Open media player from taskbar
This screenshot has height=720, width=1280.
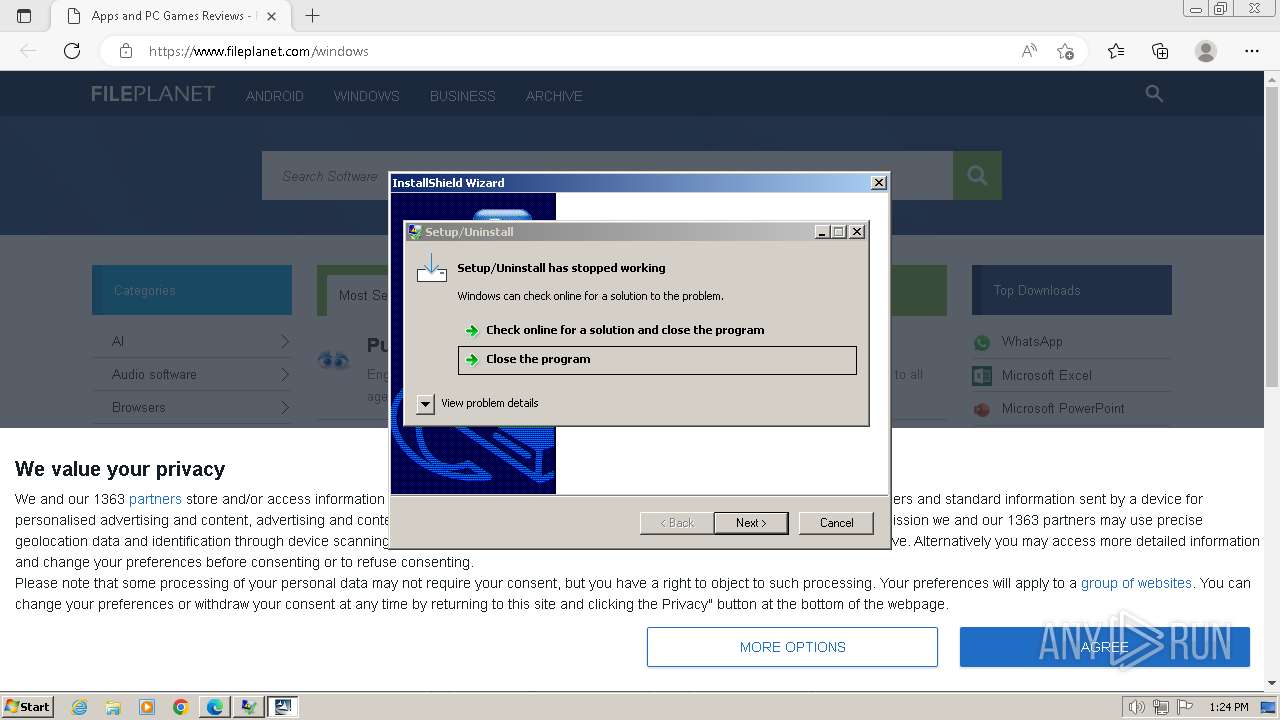tap(147, 707)
